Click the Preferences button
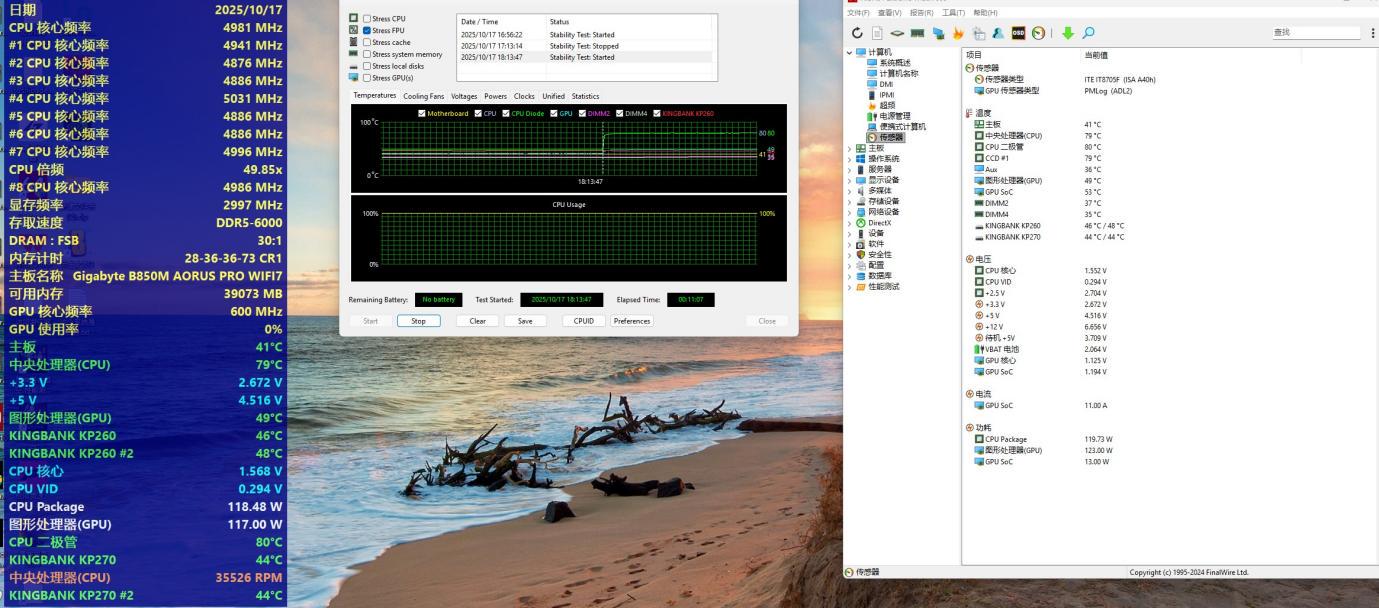Image resolution: width=1379 pixels, height=608 pixels. click(632, 321)
